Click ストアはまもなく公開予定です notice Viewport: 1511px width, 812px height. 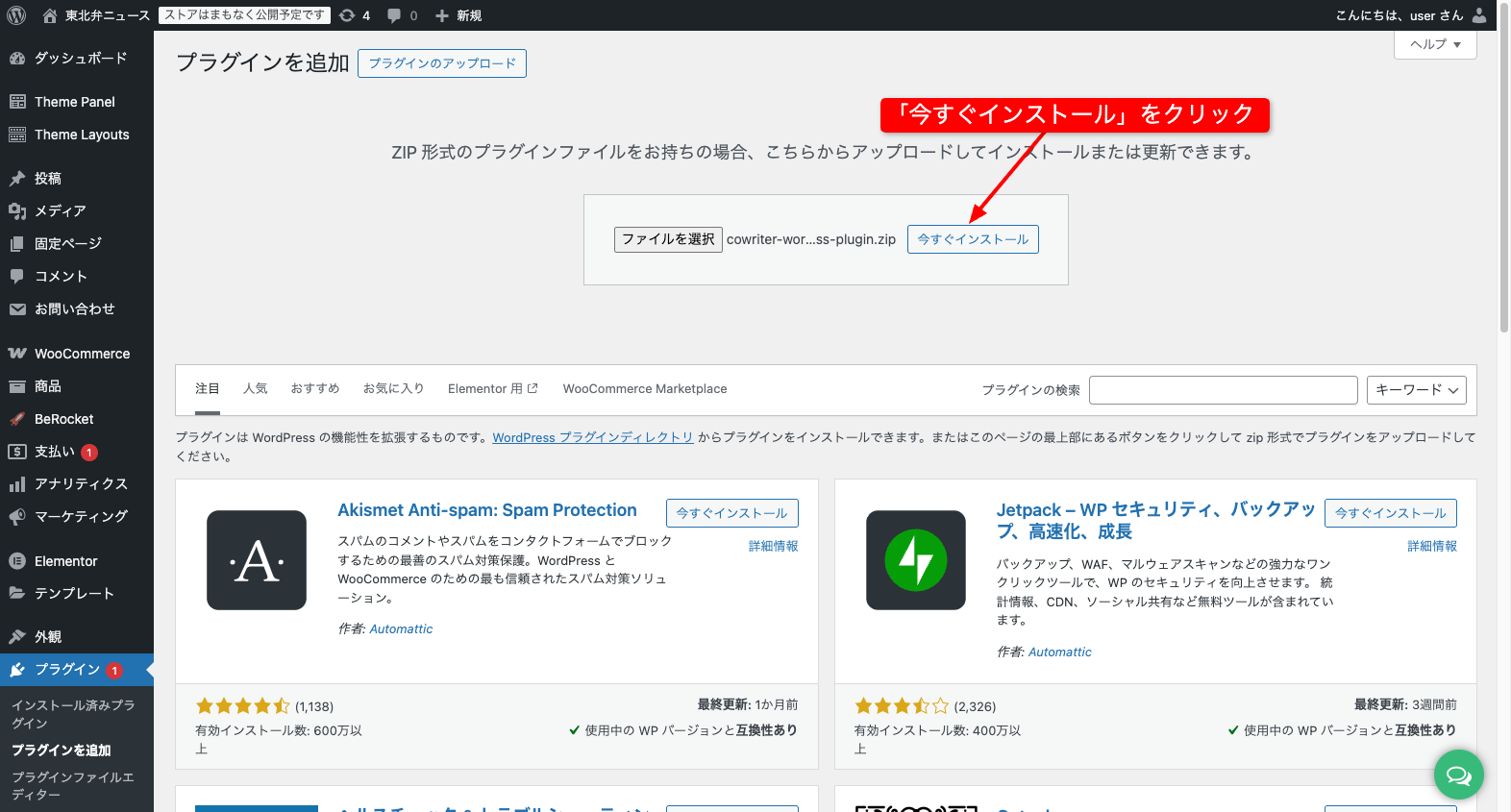pyautogui.click(x=244, y=15)
